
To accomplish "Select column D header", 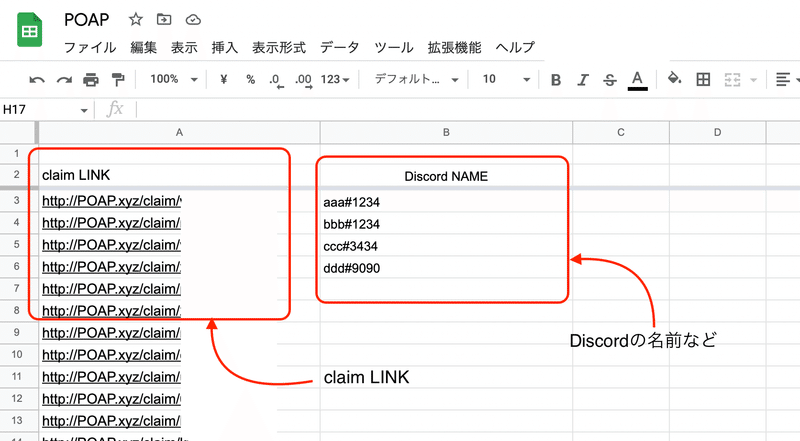I will coord(717,133).
